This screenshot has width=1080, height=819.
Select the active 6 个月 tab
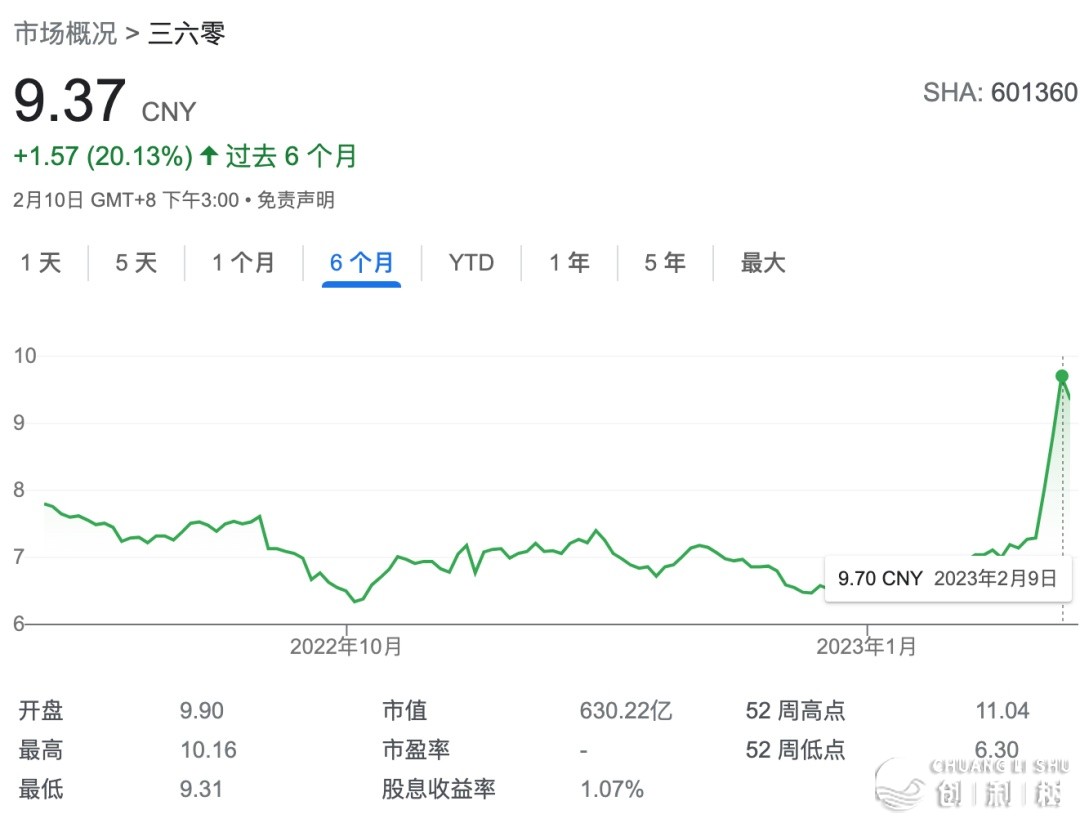coord(362,263)
